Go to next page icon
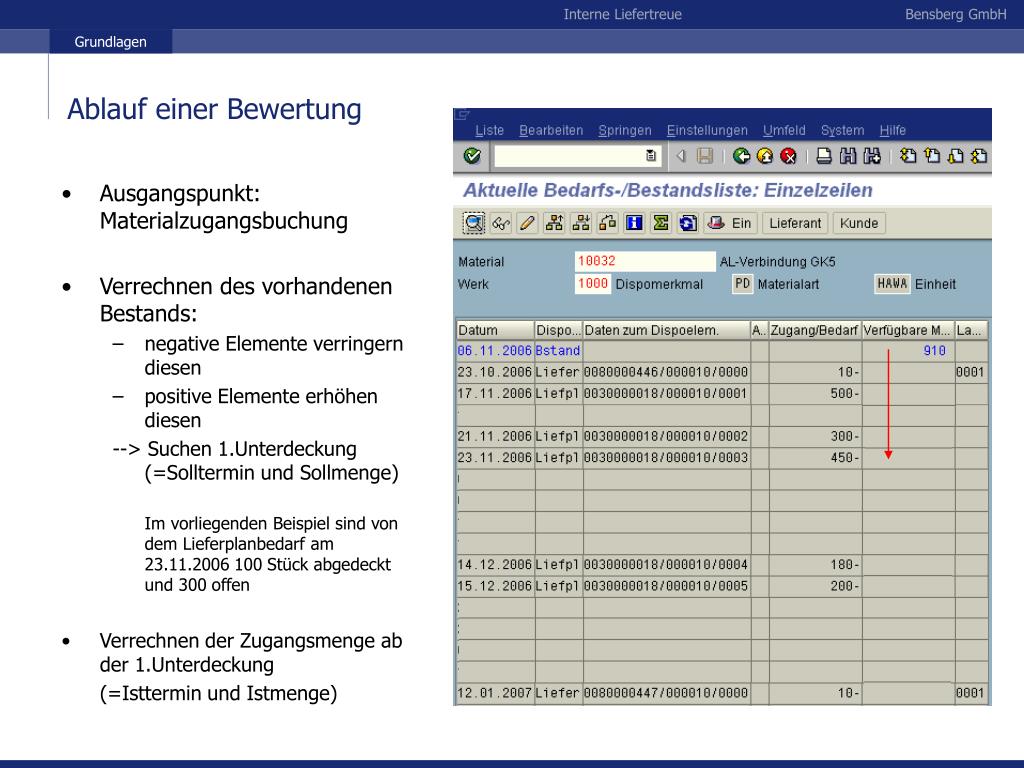Image resolution: width=1024 pixels, height=768 pixels. 955,156
